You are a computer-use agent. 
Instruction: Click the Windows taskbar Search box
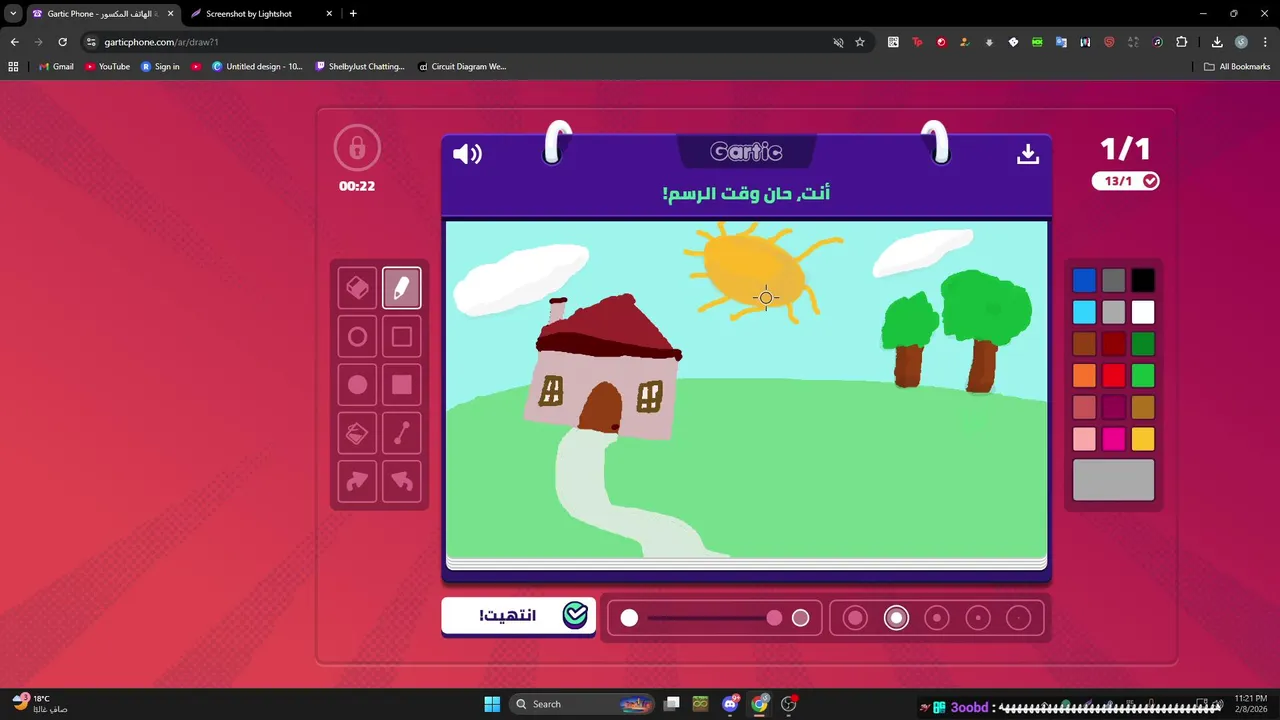pyautogui.click(x=584, y=704)
